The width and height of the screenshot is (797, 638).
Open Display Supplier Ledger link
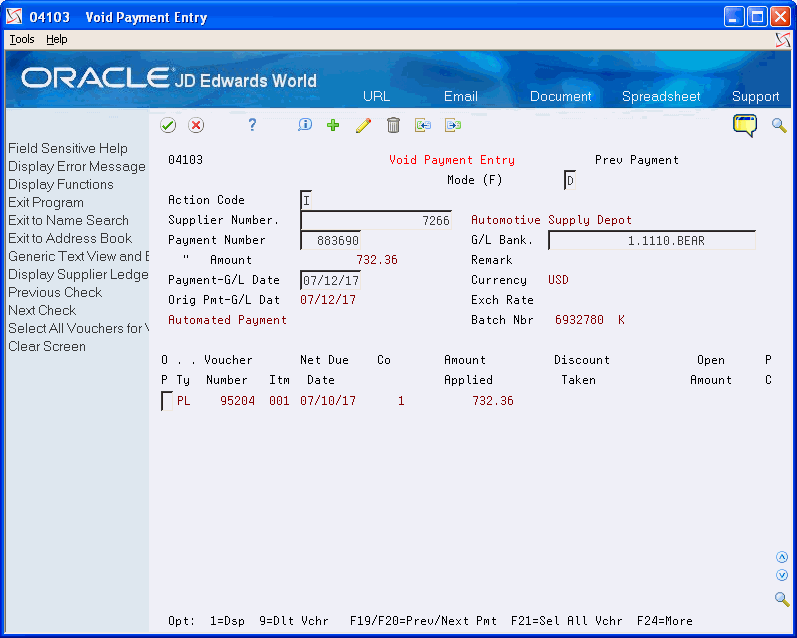click(78, 275)
